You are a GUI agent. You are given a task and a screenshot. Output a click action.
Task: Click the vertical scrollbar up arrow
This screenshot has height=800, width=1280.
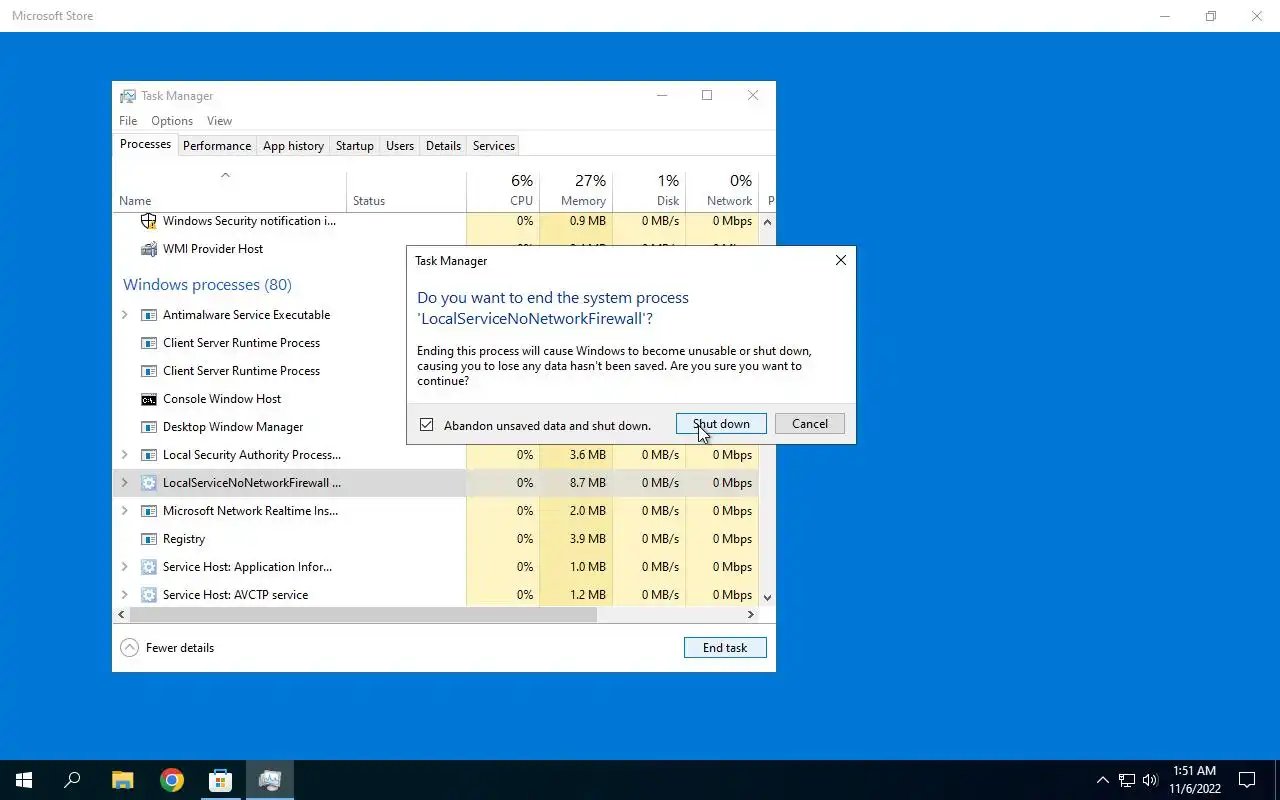click(768, 221)
